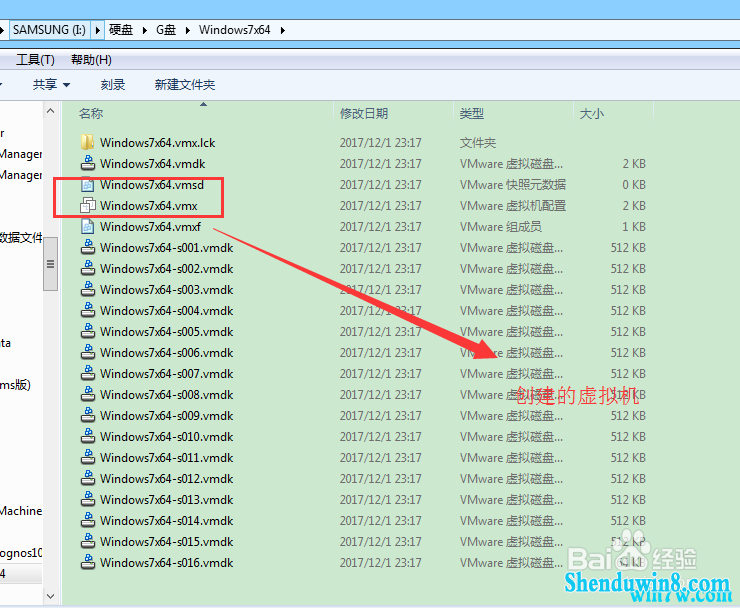Image resolution: width=740 pixels, height=608 pixels.
Task: Click the 0 KB size of Windows7x64.vmsd
Action: pos(633,185)
